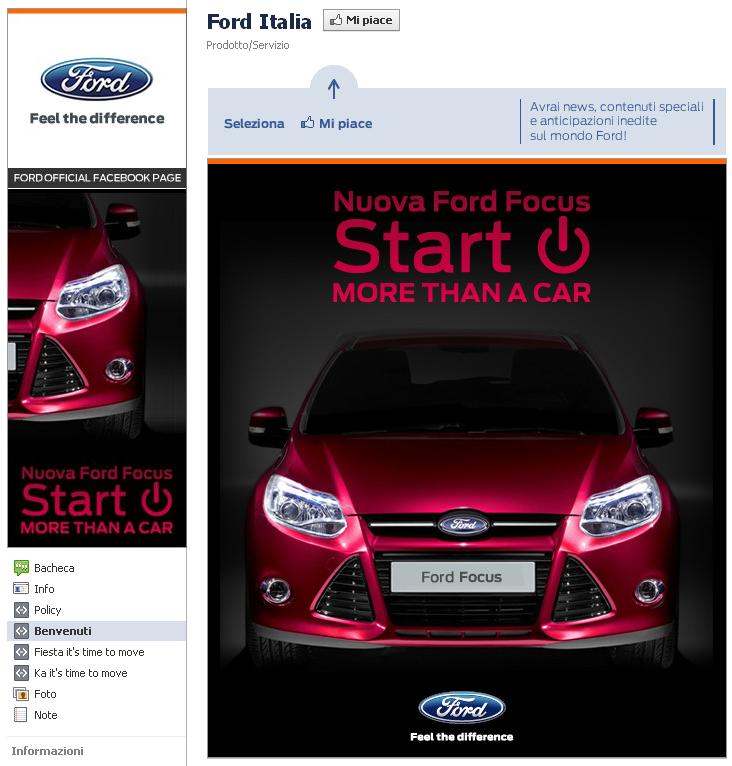Image resolution: width=732 pixels, height=766 pixels.
Task: Click the up arrow pointing to like button
Action: (334, 88)
